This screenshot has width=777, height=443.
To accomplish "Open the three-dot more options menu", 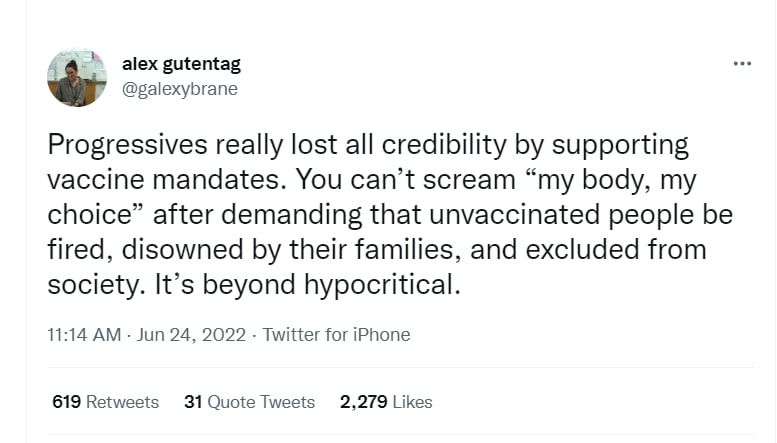I will click(x=741, y=64).
